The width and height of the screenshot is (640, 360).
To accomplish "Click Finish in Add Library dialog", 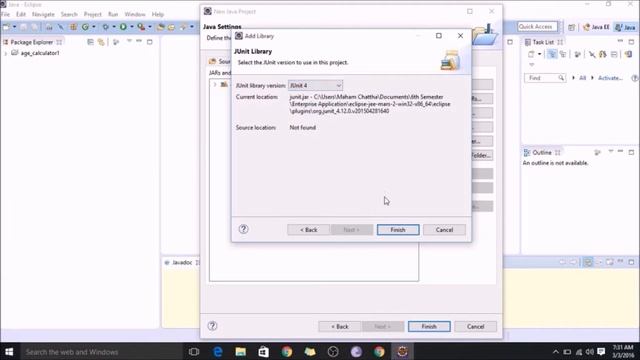I will click(398, 230).
